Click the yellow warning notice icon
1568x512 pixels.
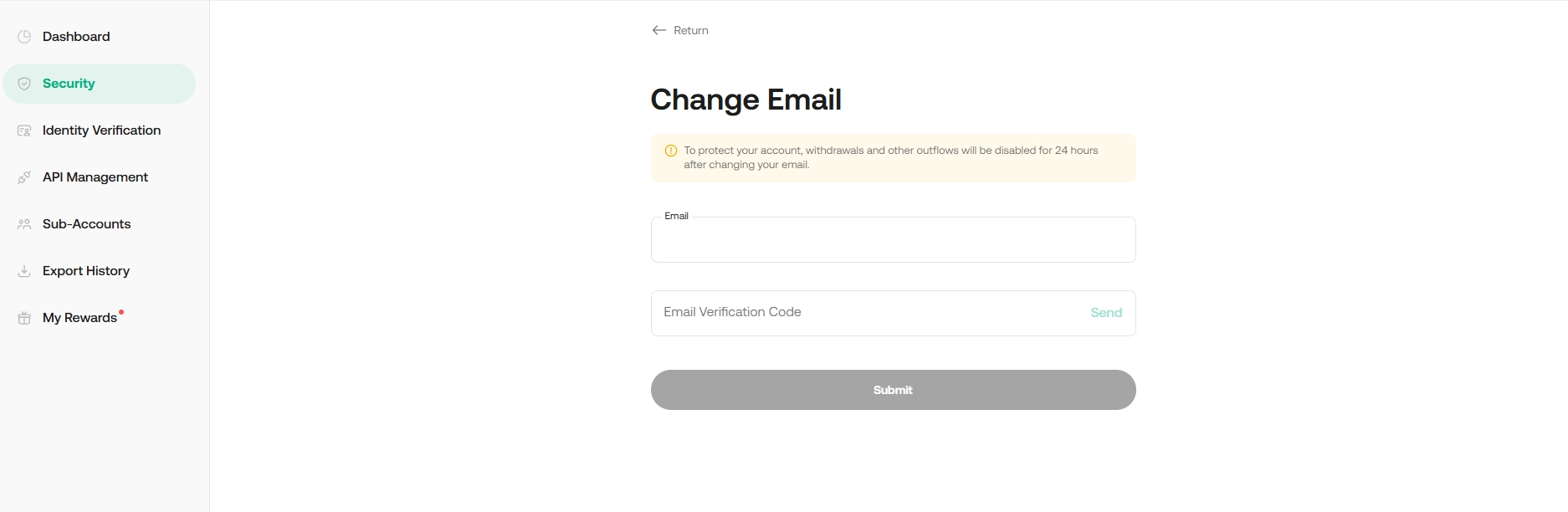tap(670, 151)
